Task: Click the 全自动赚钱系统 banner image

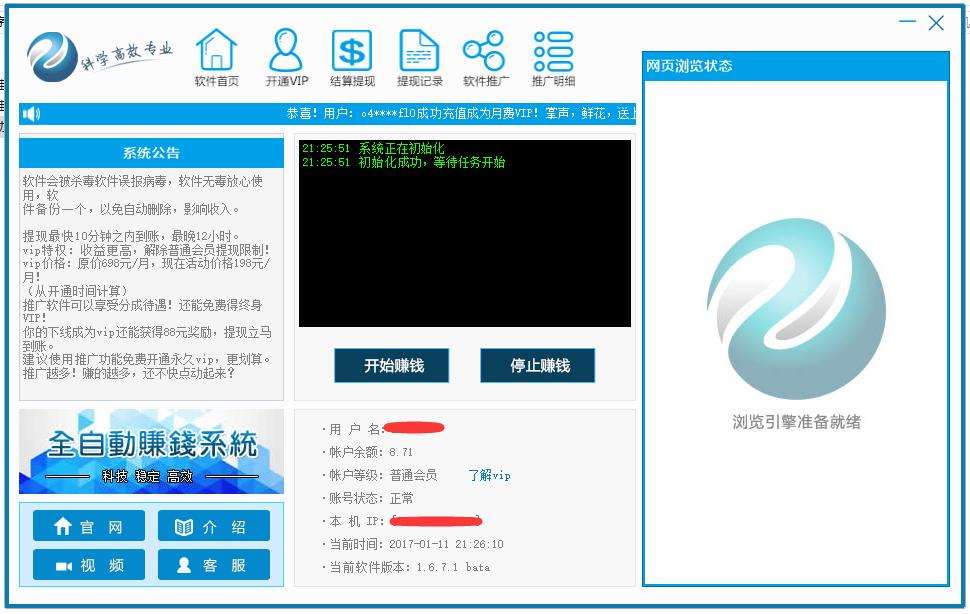Action: click(150, 449)
